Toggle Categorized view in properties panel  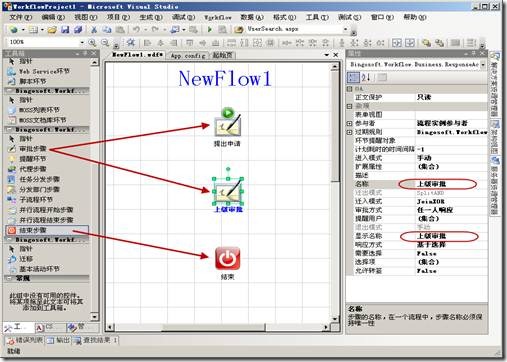[353, 78]
